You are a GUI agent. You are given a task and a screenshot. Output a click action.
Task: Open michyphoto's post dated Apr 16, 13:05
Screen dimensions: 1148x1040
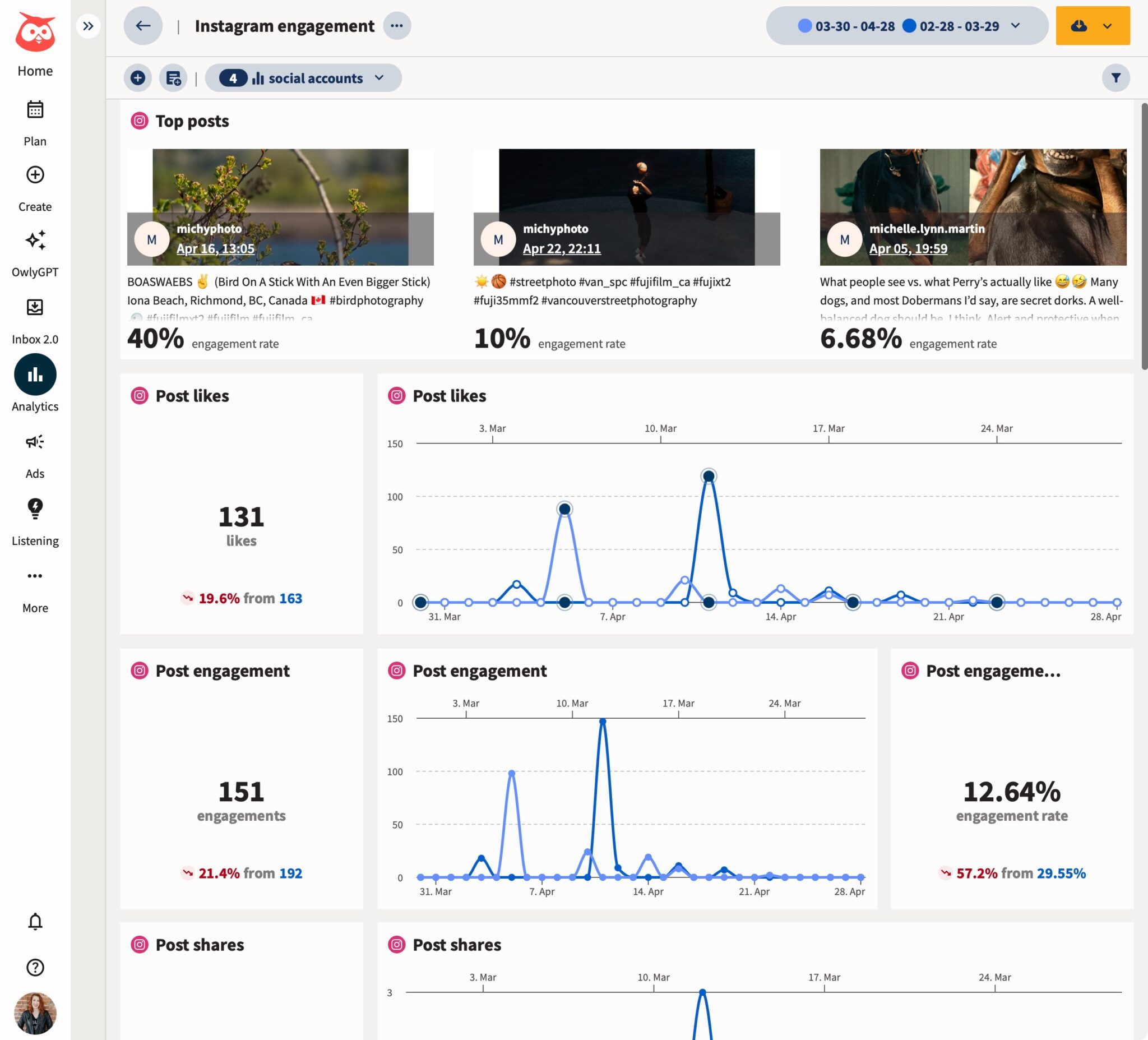click(x=215, y=248)
